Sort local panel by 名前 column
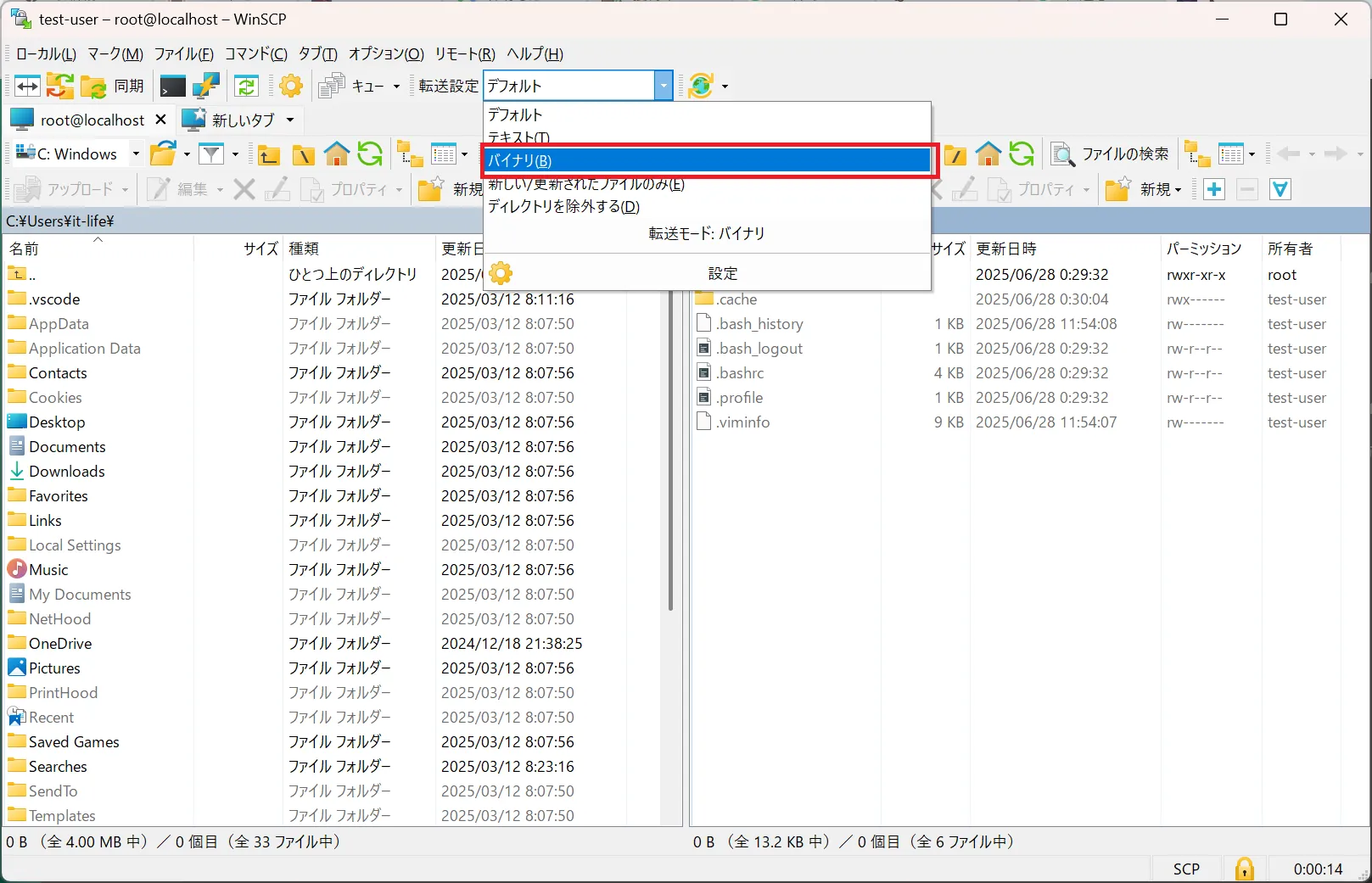 point(98,249)
